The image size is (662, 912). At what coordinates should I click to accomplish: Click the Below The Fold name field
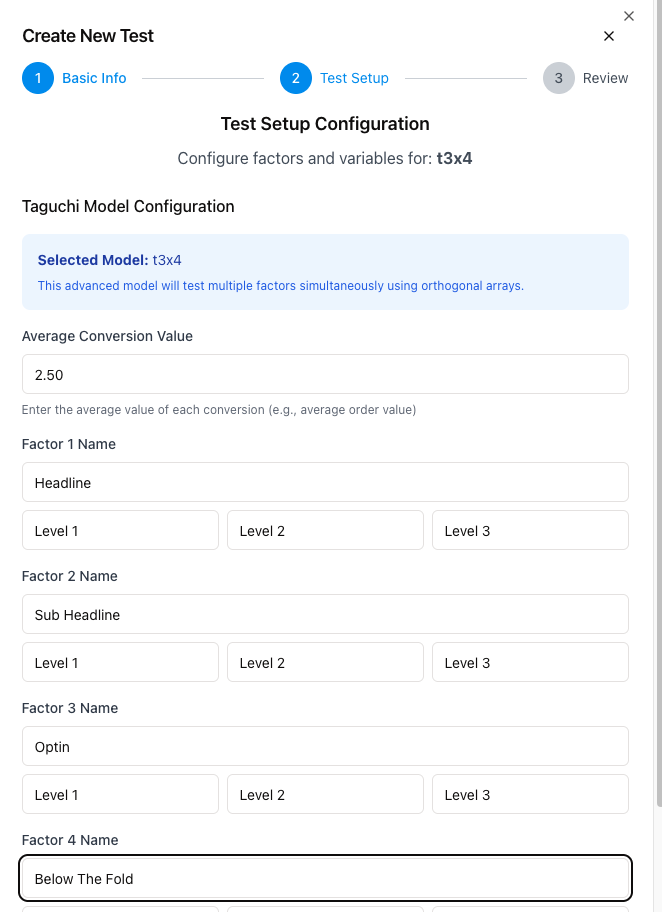click(x=325, y=878)
